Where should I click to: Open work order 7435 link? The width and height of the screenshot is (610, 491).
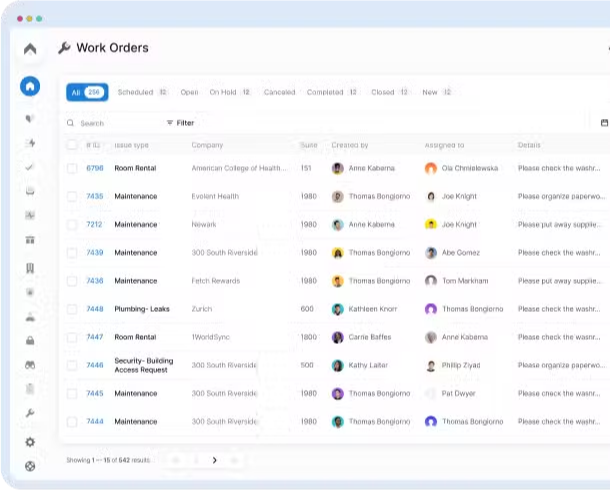(95, 197)
